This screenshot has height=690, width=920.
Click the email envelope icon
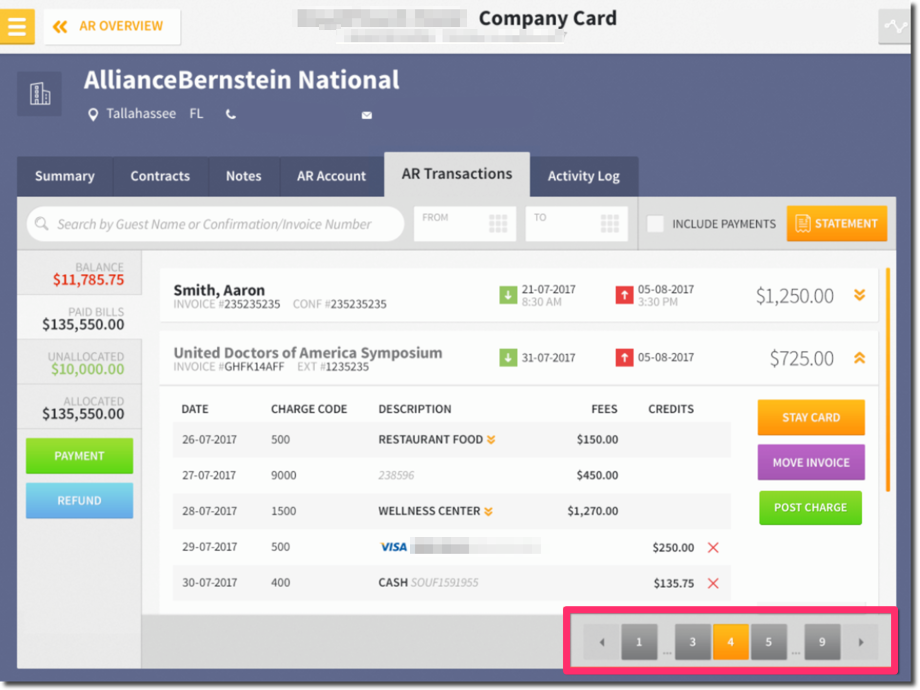coord(367,115)
